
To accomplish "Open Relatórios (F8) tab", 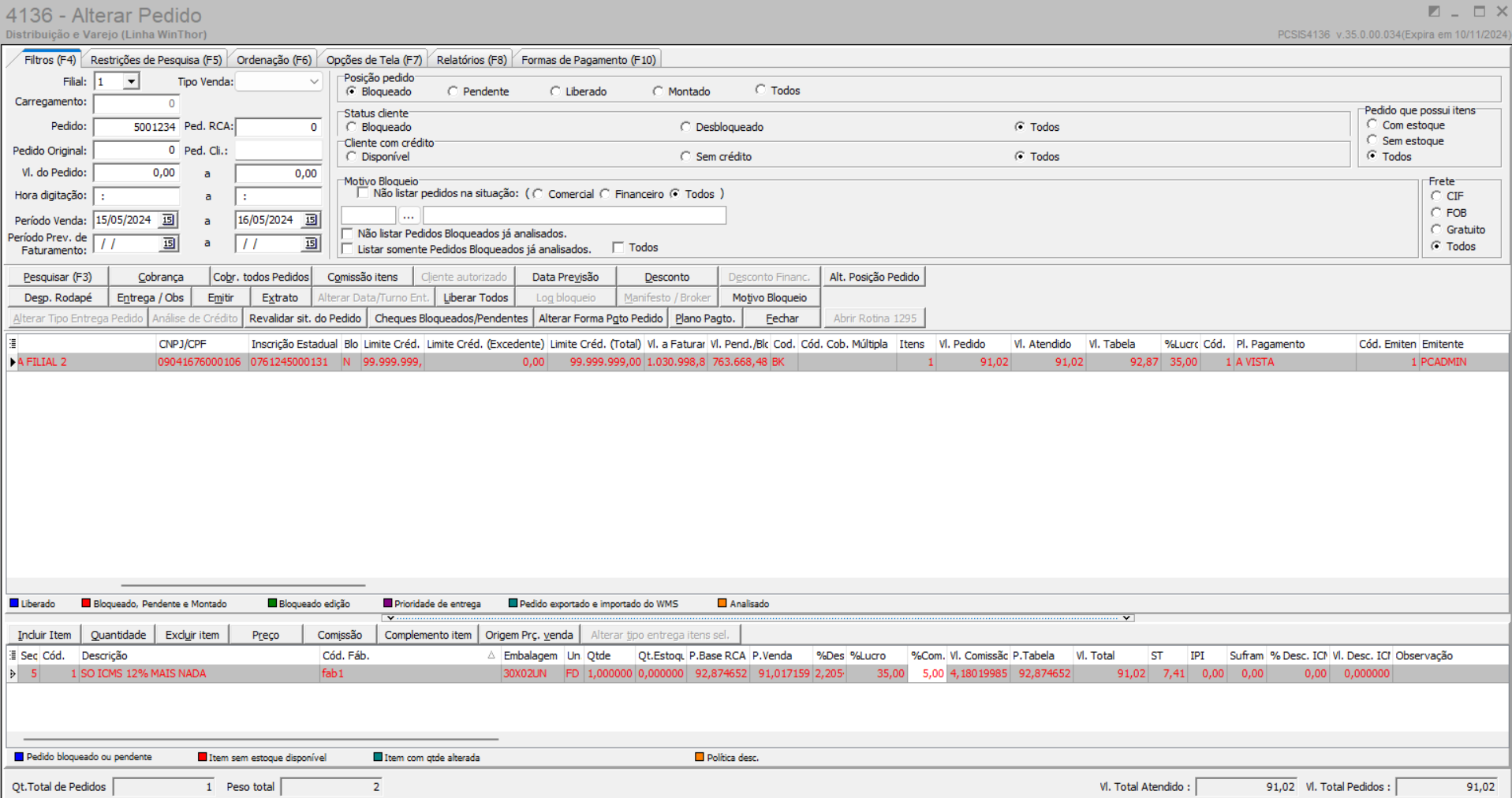I will coord(472,60).
